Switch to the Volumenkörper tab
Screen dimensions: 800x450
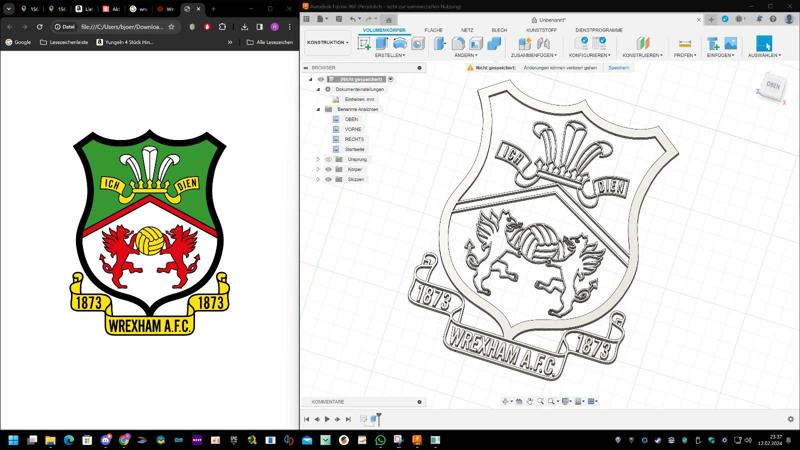click(x=384, y=30)
